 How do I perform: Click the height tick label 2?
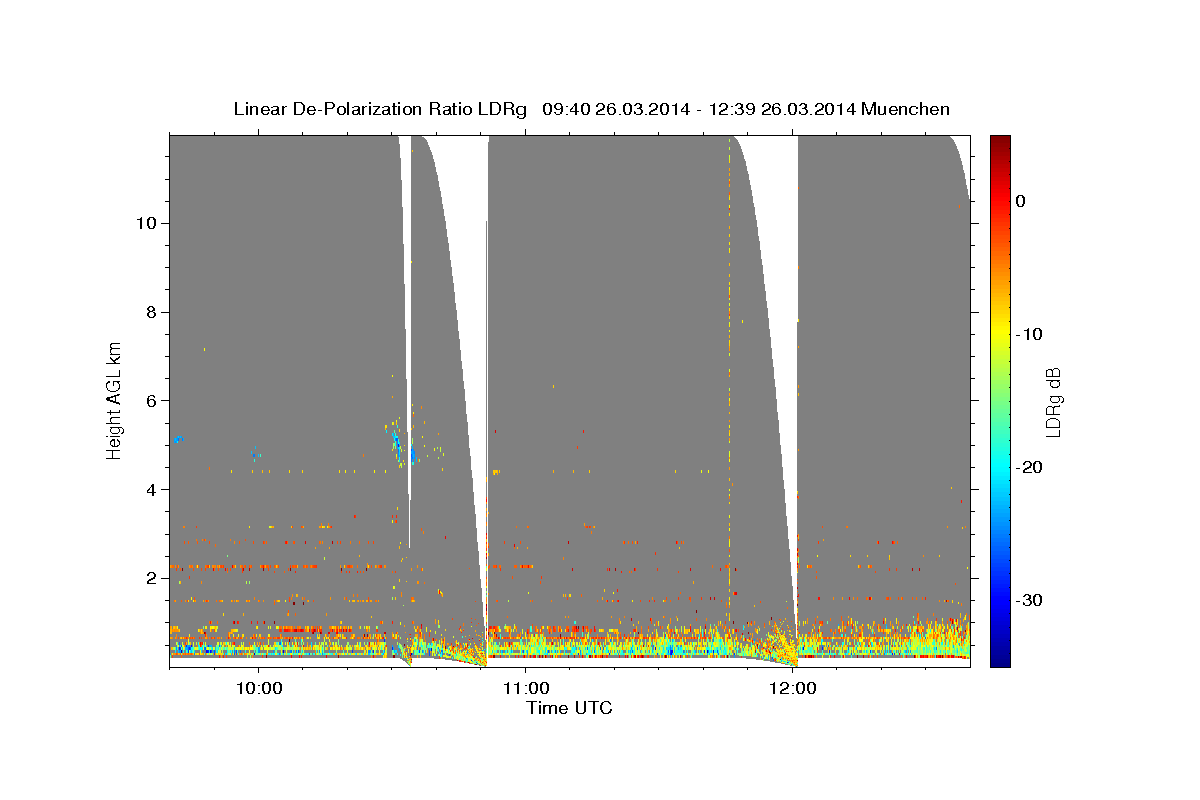coord(151,578)
